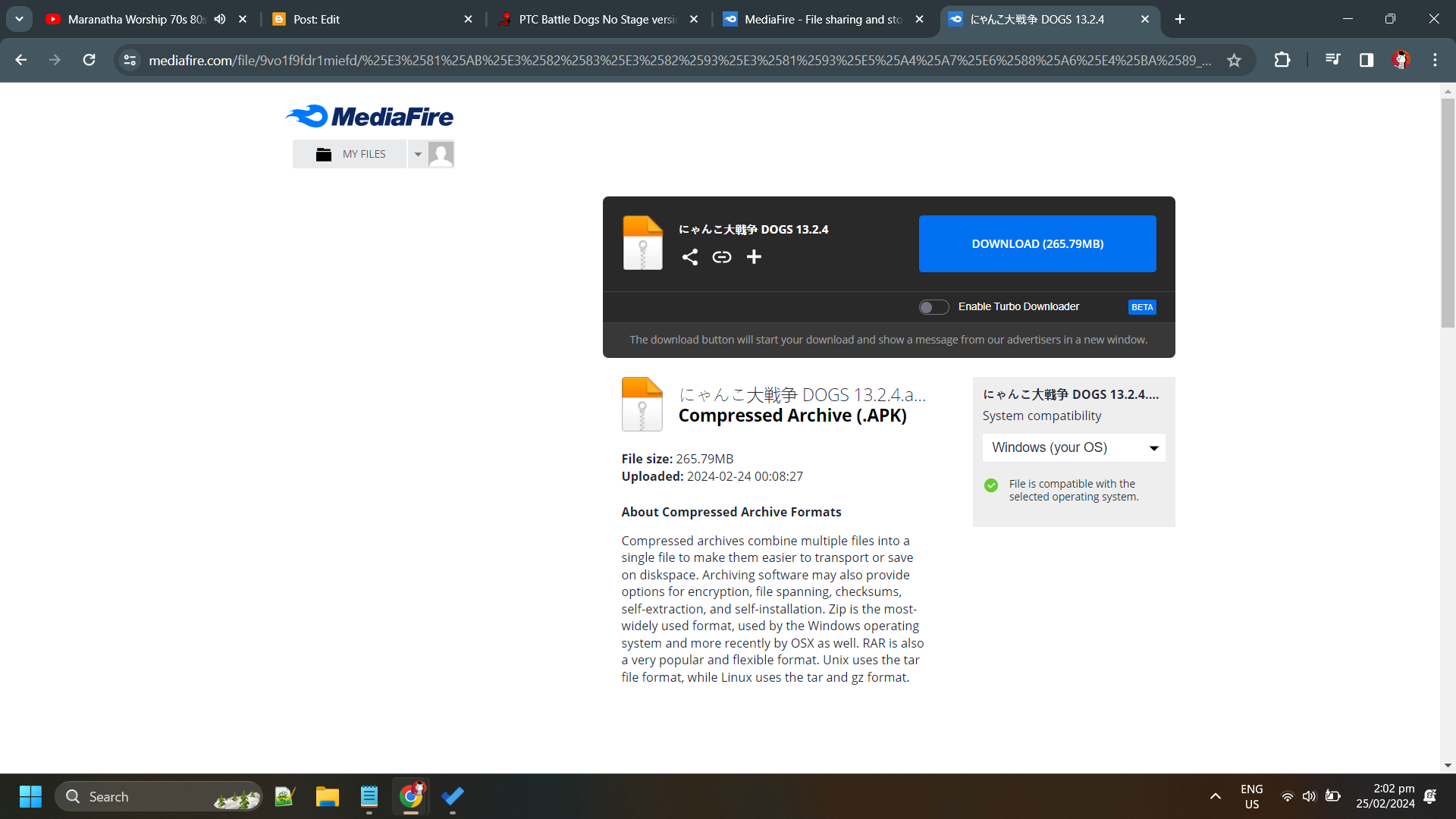Click the media control icon in the toolbar

point(1332,60)
